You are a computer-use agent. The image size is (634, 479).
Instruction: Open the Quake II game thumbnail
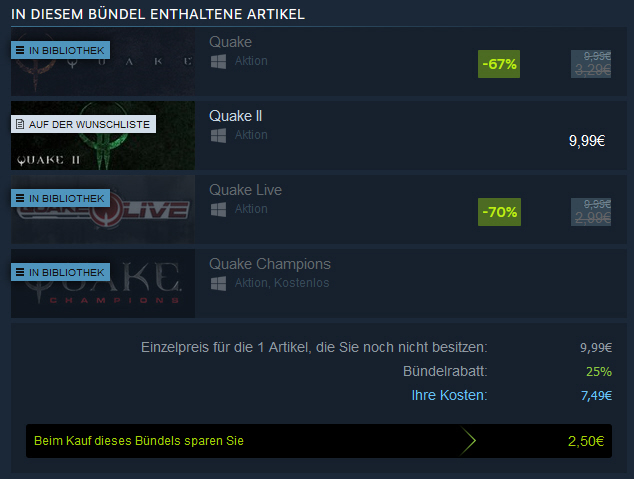pyautogui.click(x=103, y=135)
